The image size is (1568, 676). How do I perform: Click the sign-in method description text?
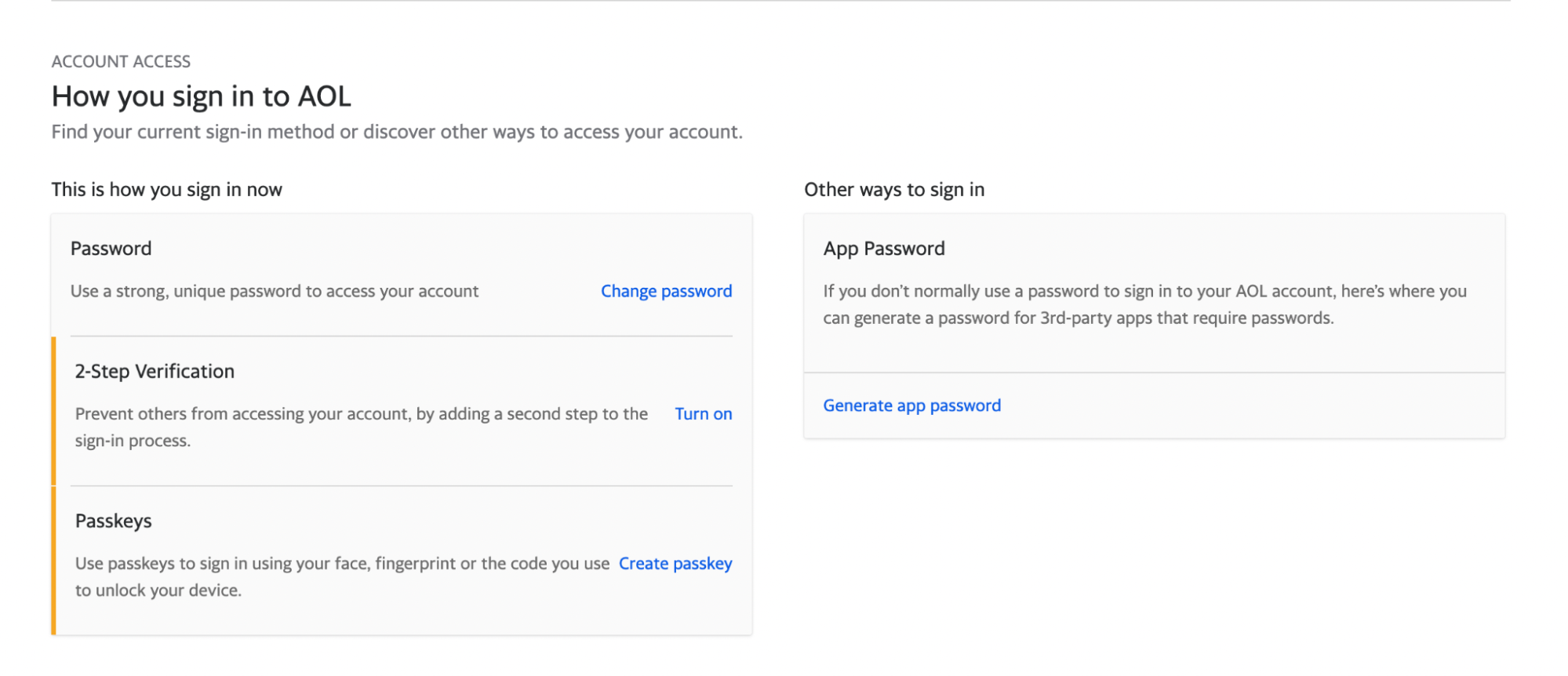click(396, 132)
